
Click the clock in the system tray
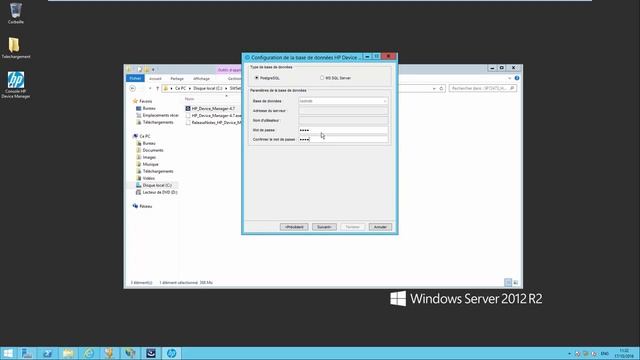pos(624,353)
